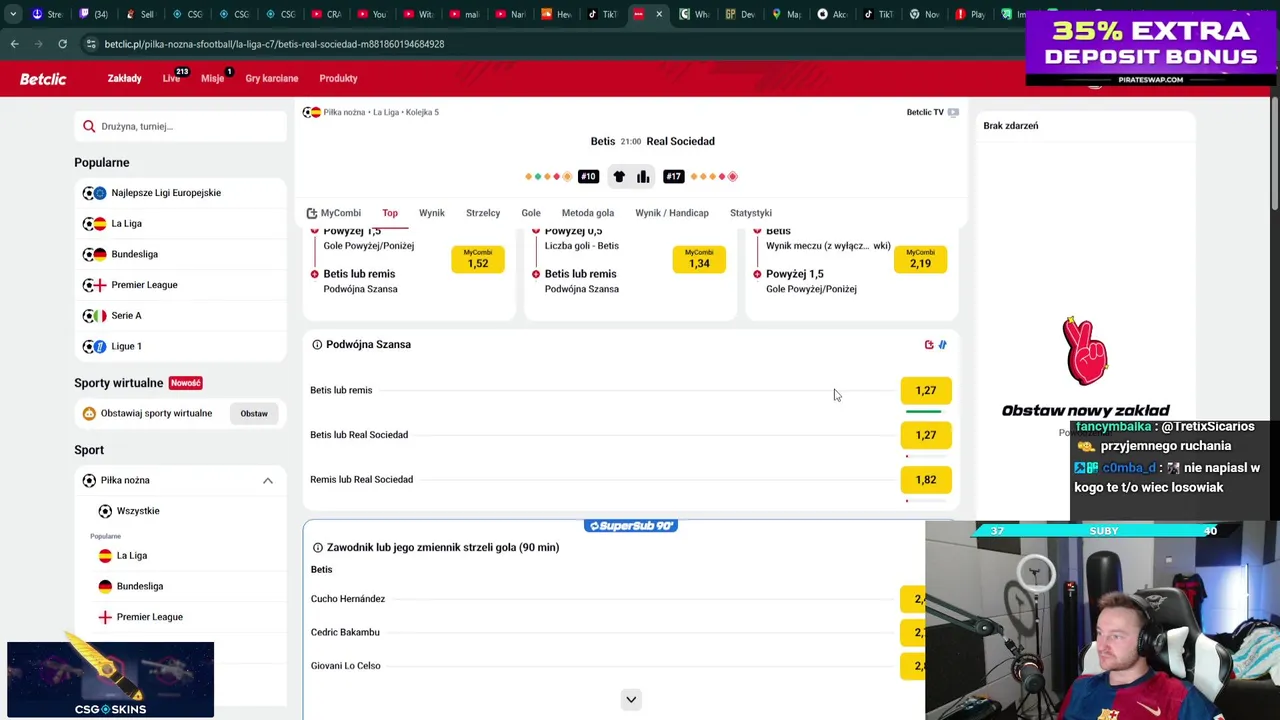Open La Liga in the Popularne list

(x=180, y=224)
